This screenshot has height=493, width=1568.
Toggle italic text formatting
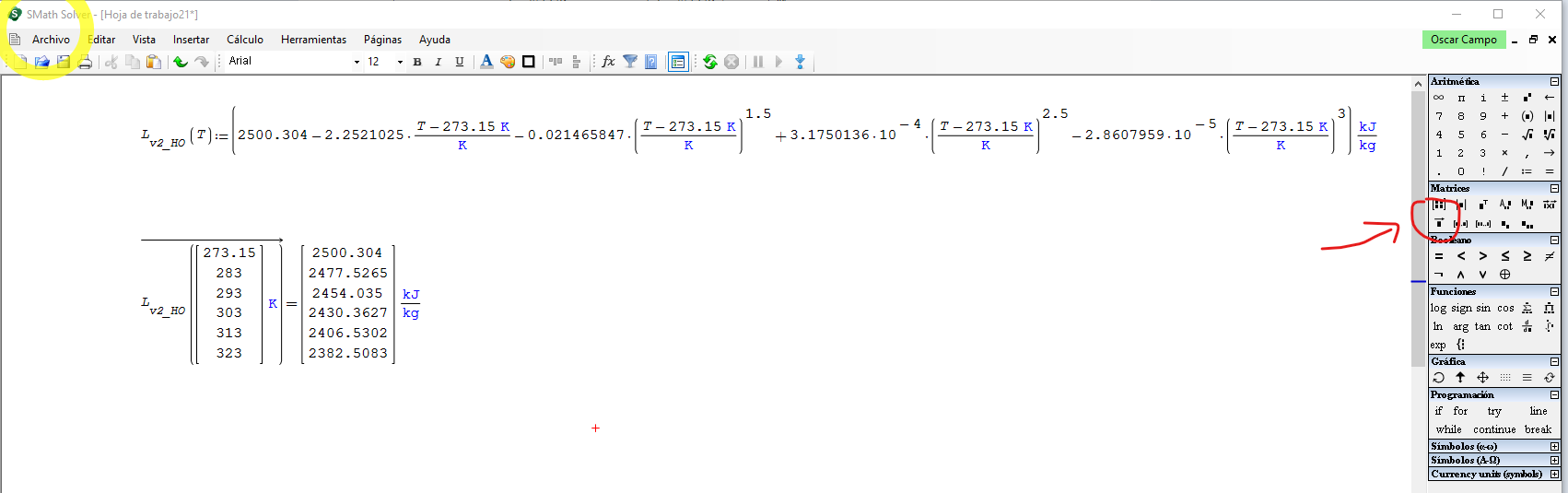pos(439,62)
